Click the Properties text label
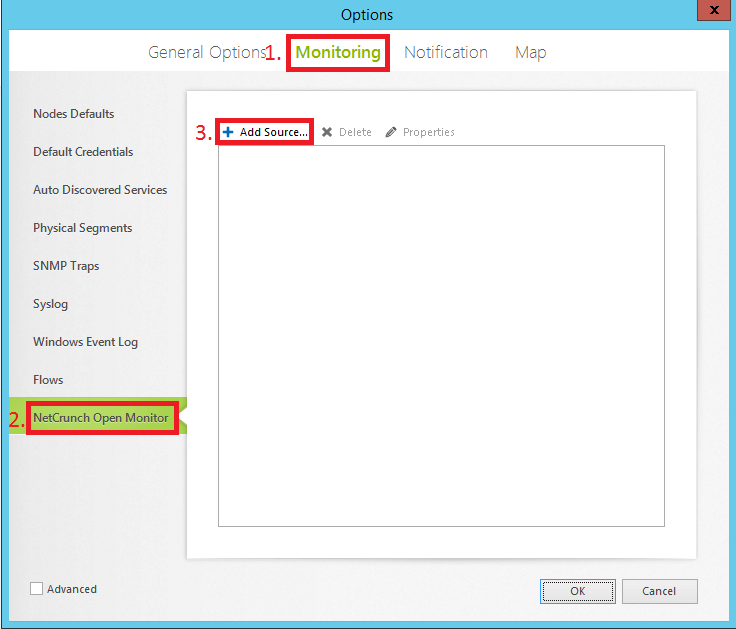 click(429, 132)
